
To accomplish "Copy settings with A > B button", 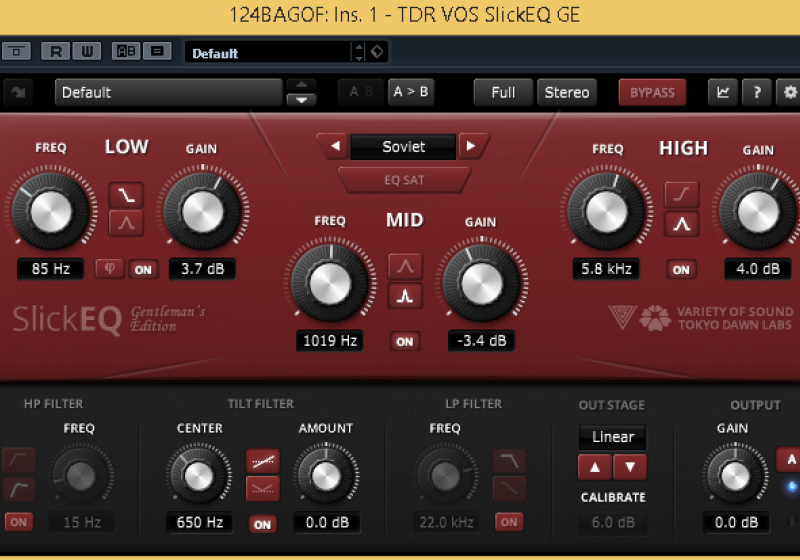I will click(411, 92).
